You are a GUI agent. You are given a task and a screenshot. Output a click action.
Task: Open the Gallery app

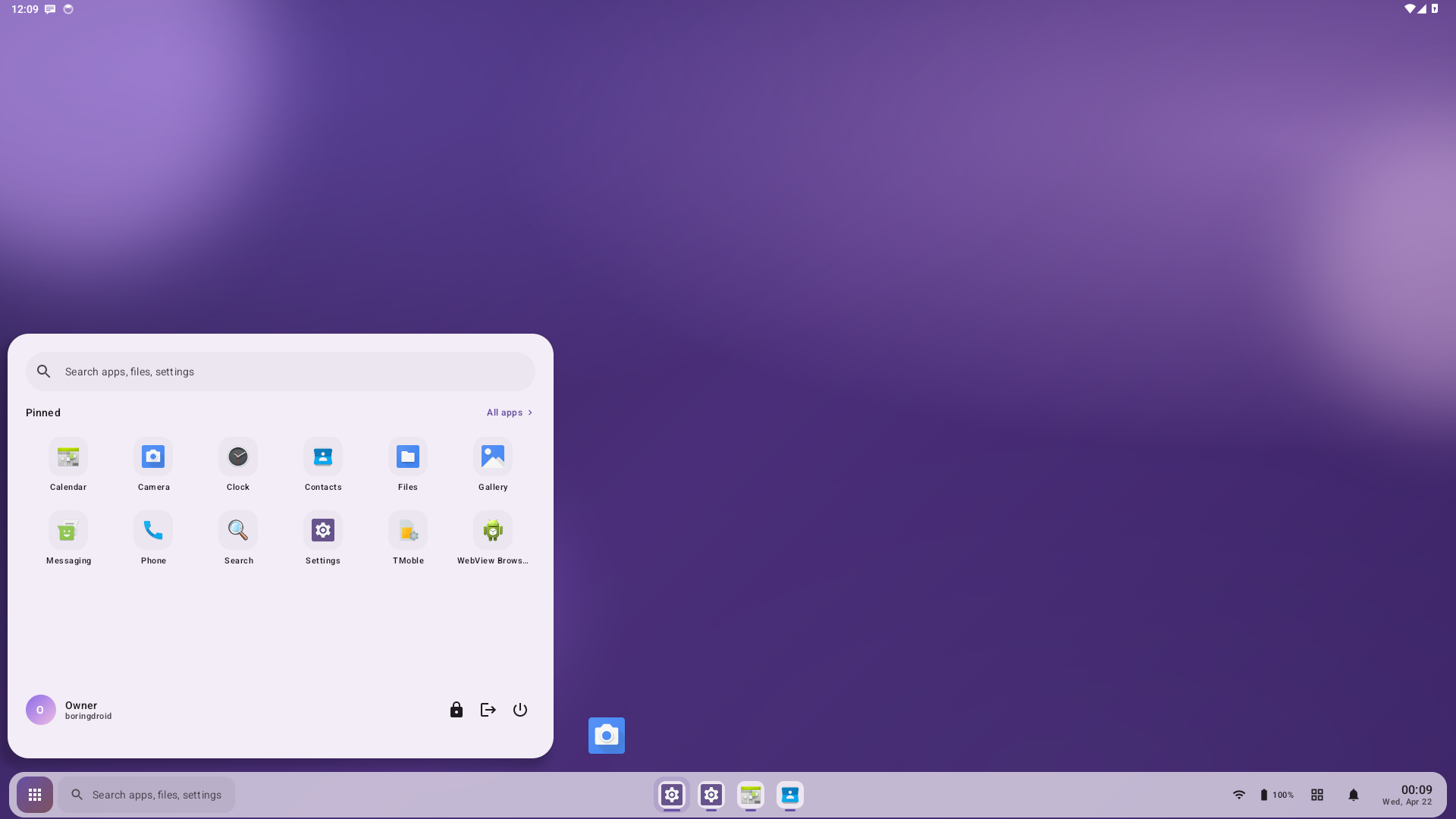(x=493, y=457)
